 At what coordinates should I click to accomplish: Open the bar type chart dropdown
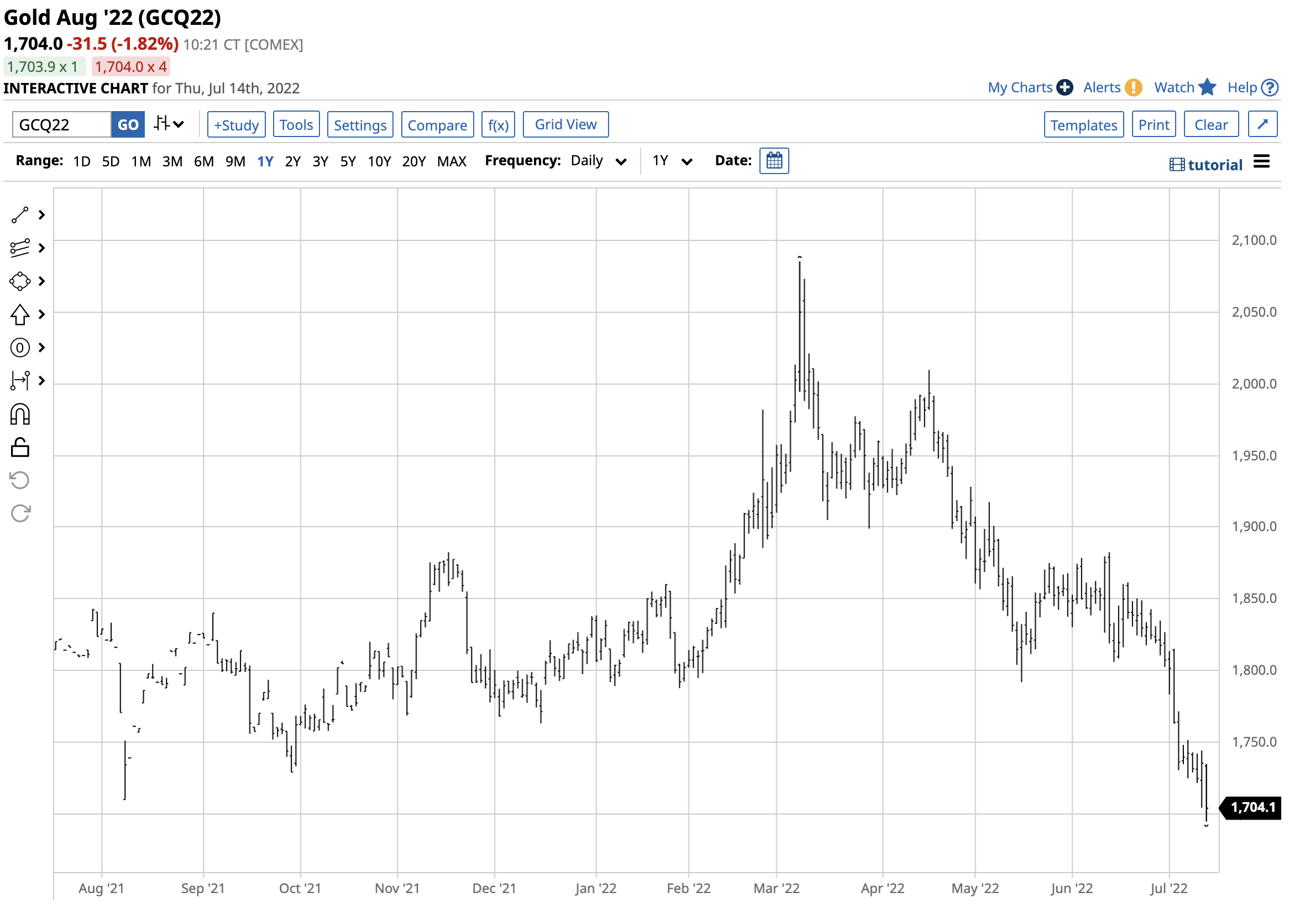pos(169,124)
